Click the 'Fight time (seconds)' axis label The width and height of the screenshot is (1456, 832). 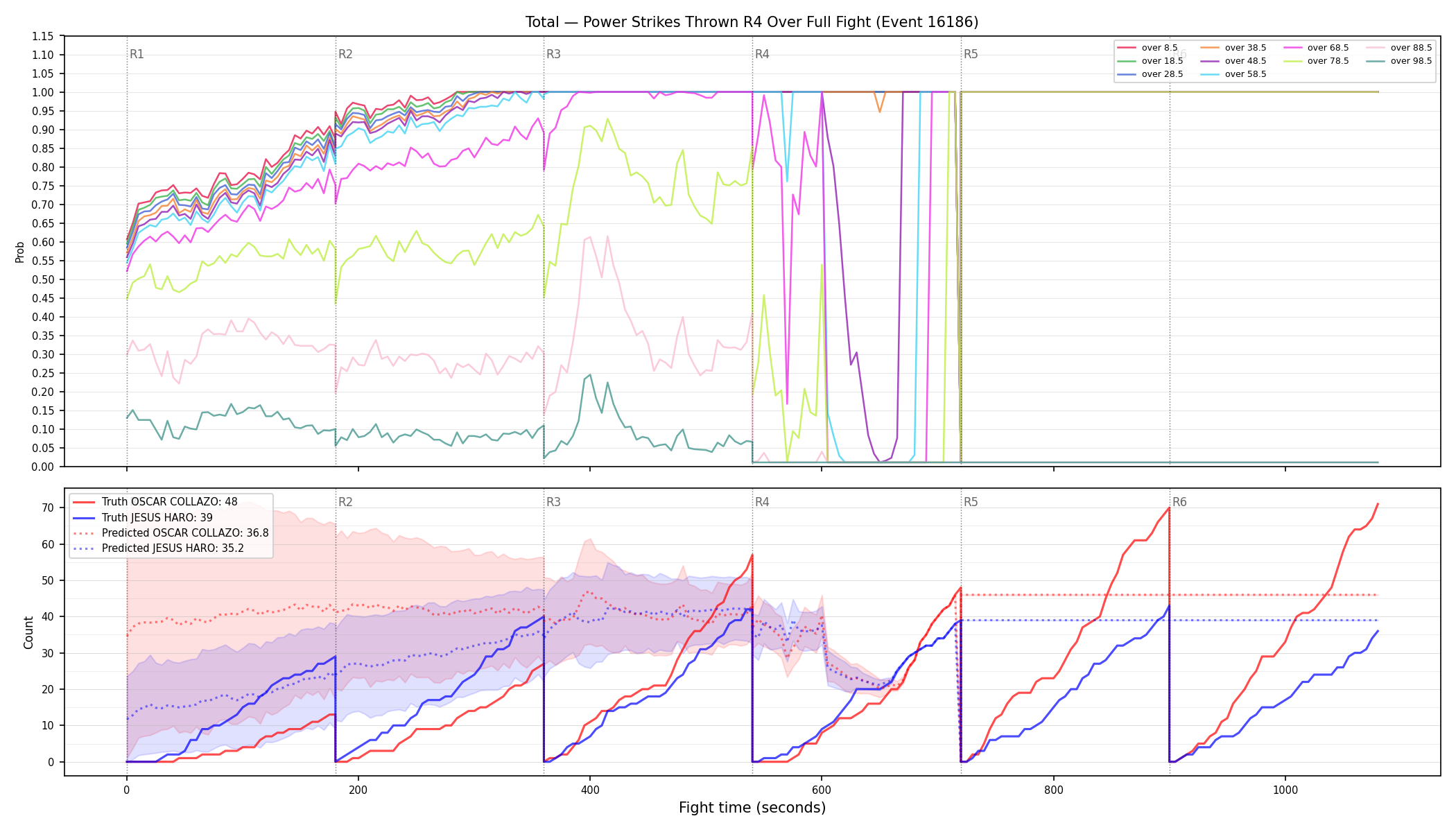[x=752, y=808]
